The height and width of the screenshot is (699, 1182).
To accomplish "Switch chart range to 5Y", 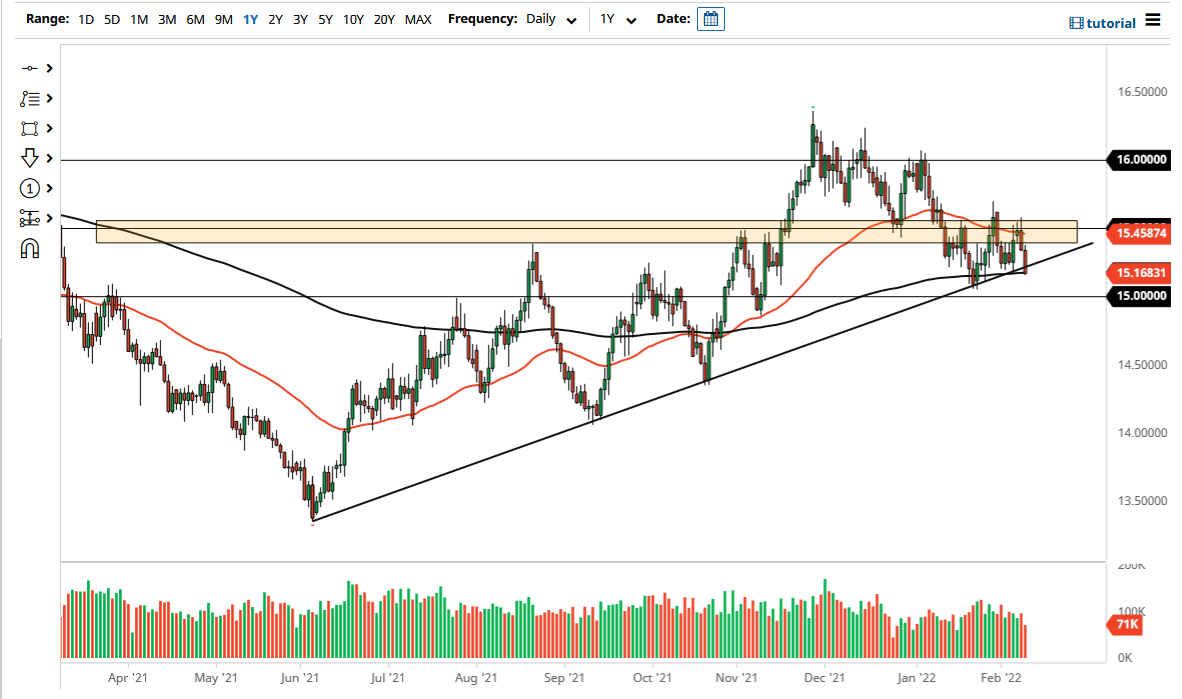I will (x=325, y=19).
